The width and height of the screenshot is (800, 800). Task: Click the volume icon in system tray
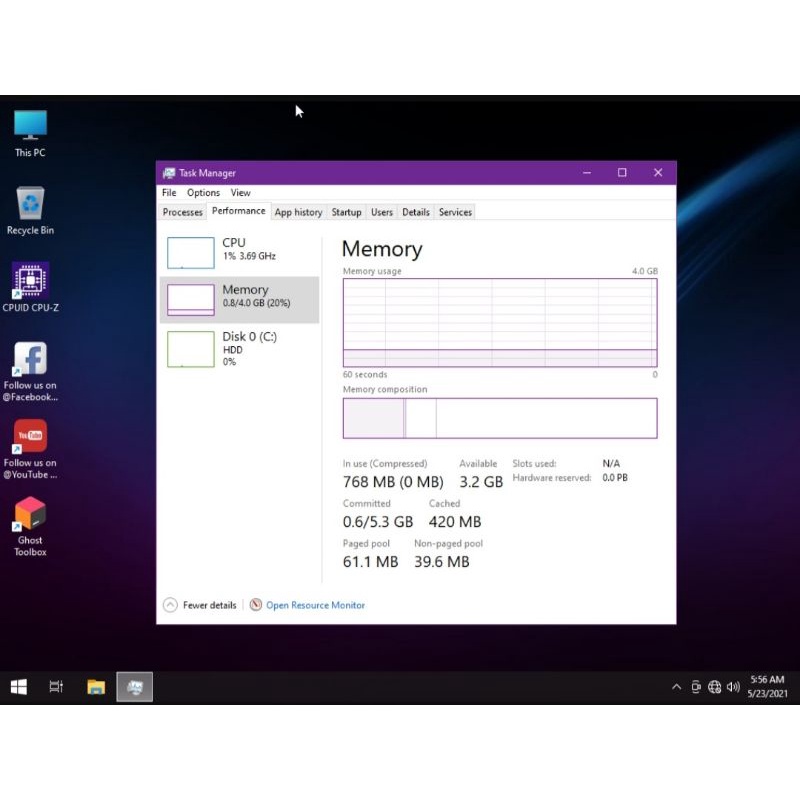pos(733,687)
